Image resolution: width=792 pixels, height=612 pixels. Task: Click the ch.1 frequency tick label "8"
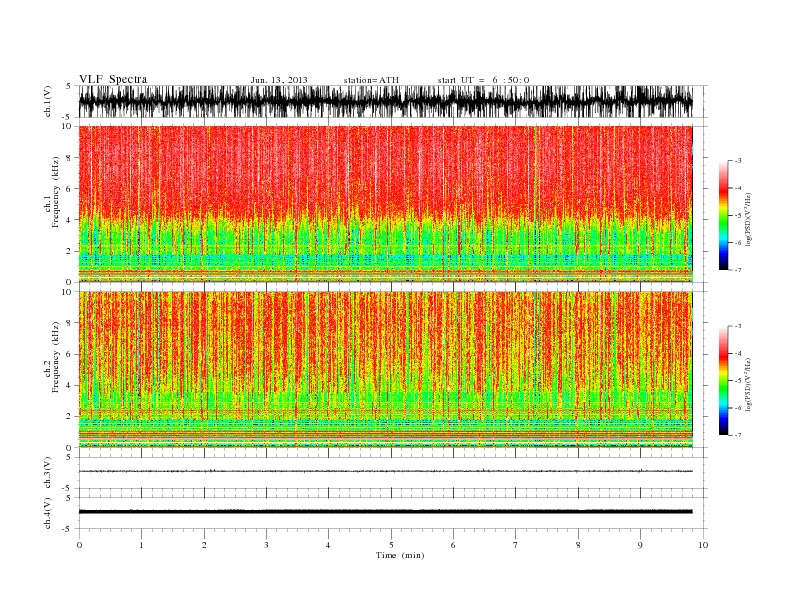(x=69, y=158)
